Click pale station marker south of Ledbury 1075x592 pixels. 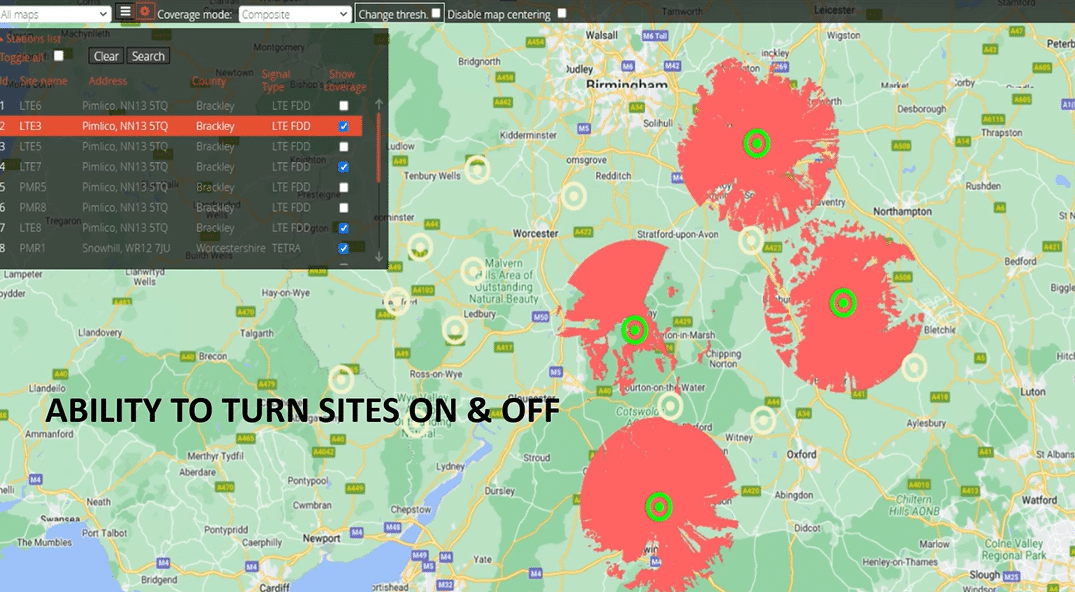(x=455, y=331)
